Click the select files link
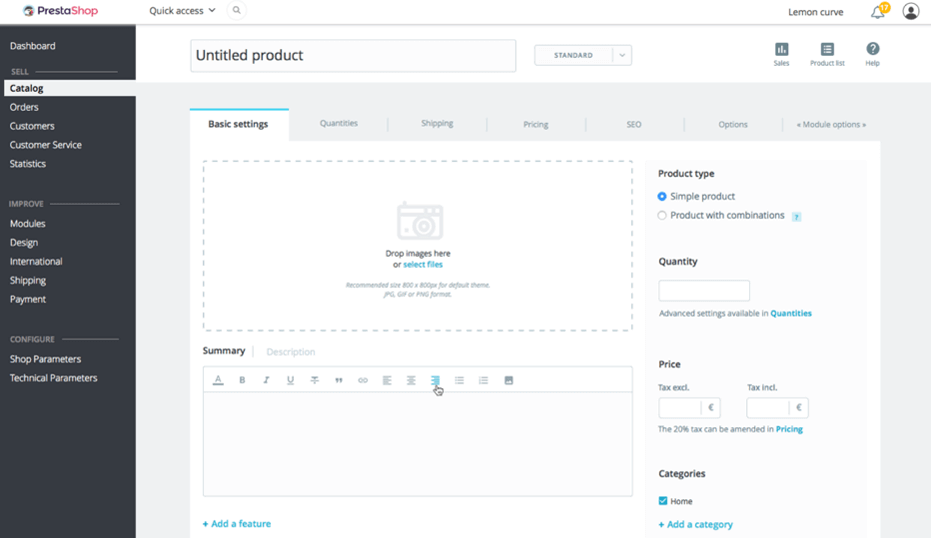This screenshot has width=931, height=538. click(422, 265)
